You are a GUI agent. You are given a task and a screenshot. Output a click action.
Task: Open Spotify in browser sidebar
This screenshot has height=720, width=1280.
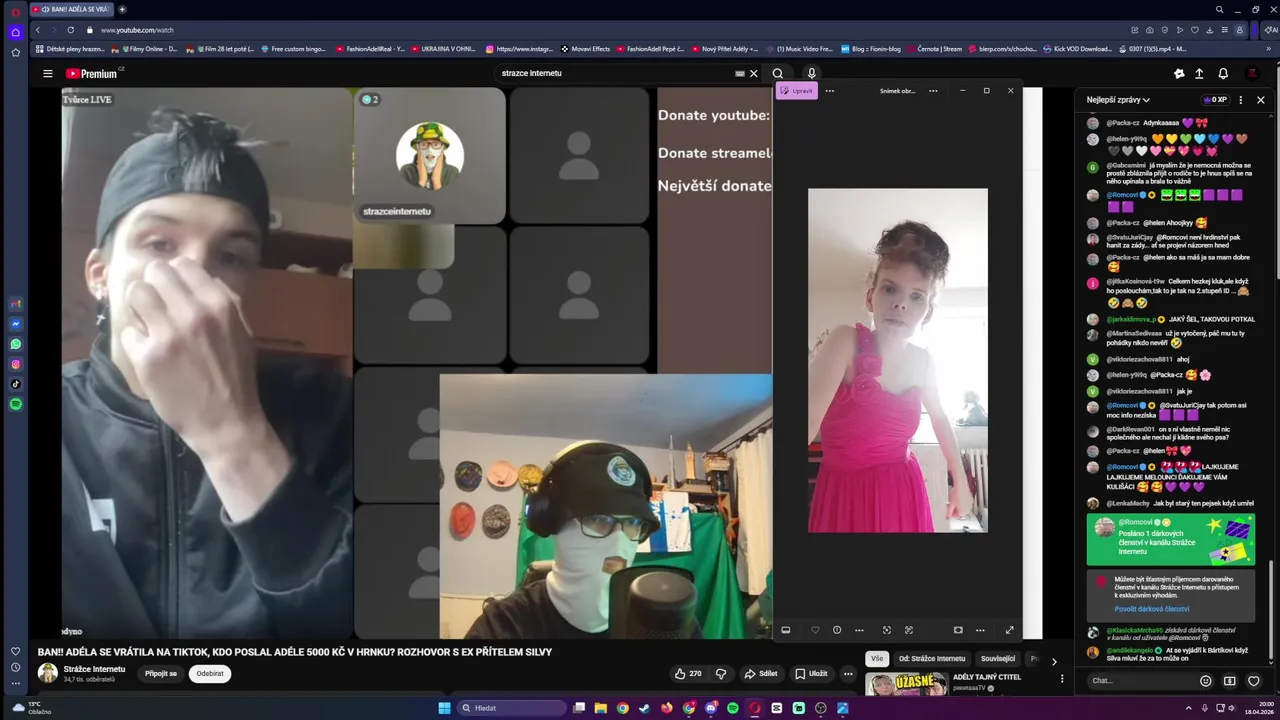16,404
